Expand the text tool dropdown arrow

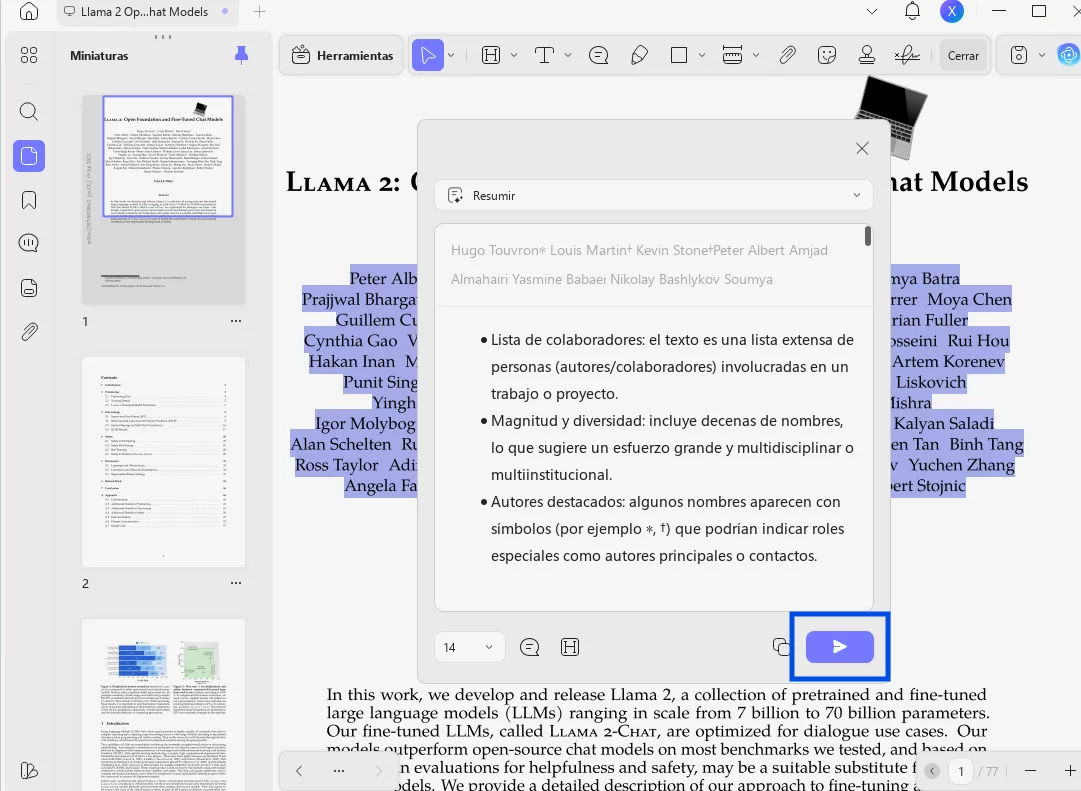tap(568, 55)
